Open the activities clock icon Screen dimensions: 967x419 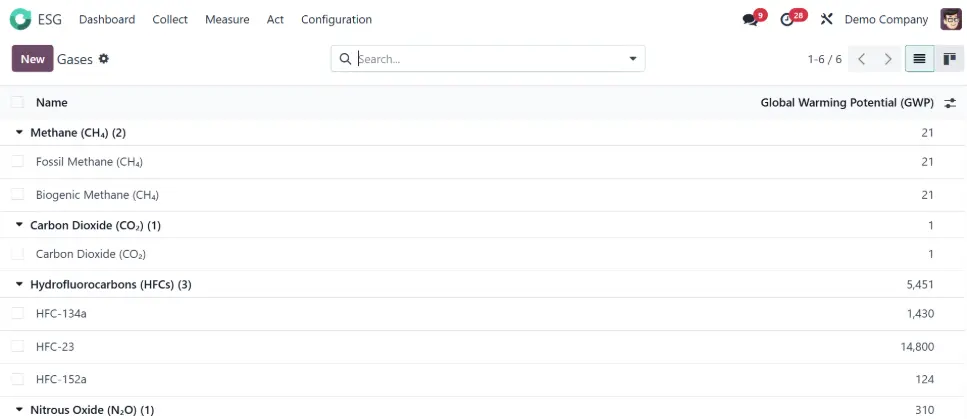(x=787, y=20)
